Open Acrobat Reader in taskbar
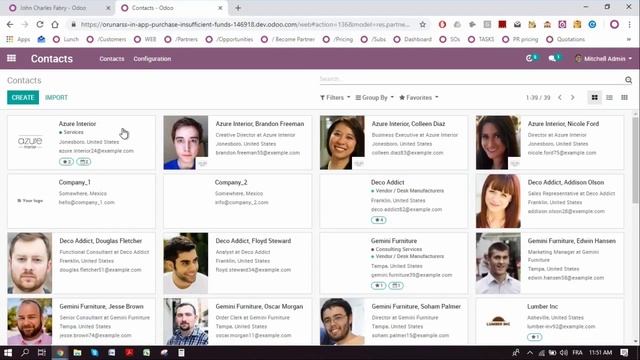 129,353
